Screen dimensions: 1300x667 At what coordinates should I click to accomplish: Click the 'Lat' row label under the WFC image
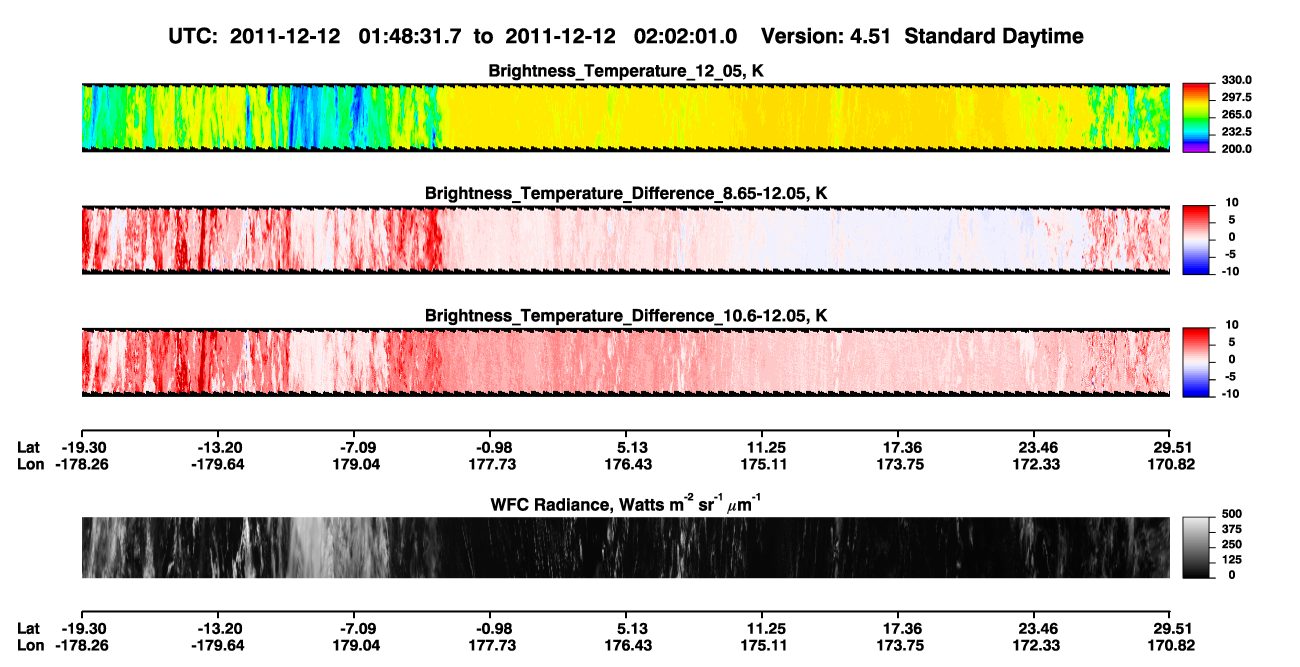(x=29, y=627)
